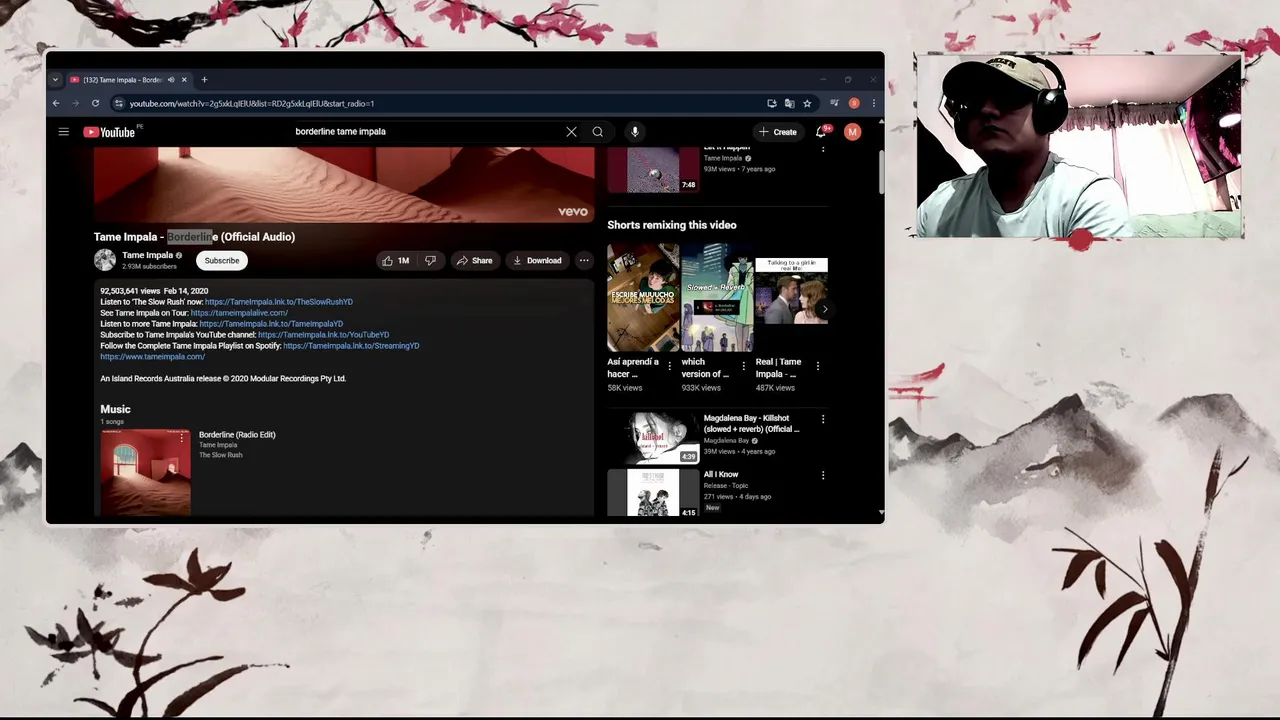Open options for 'which version of' short
This screenshot has height=720, width=1280.
(x=743, y=366)
